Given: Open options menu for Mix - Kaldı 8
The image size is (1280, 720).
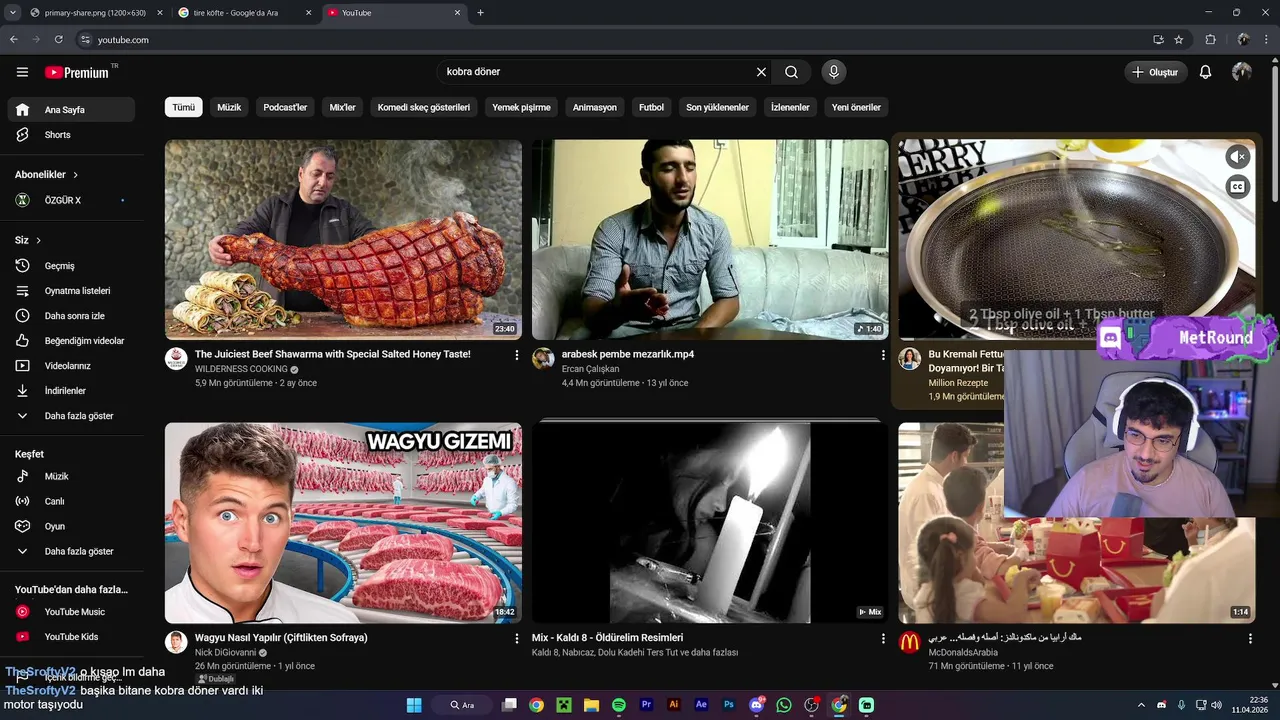Looking at the screenshot, I should point(883,638).
